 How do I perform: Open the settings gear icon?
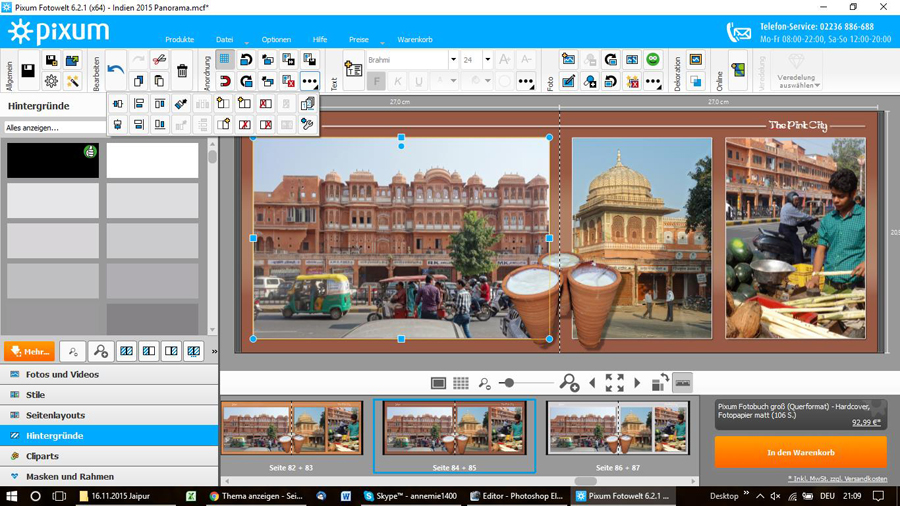[x=51, y=82]
